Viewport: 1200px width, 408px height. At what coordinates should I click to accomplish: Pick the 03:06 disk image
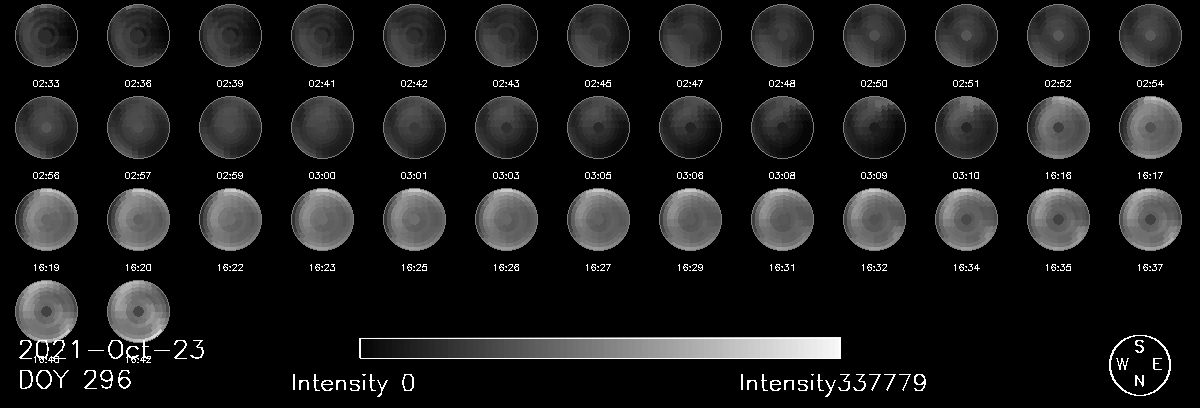(690, 127)
